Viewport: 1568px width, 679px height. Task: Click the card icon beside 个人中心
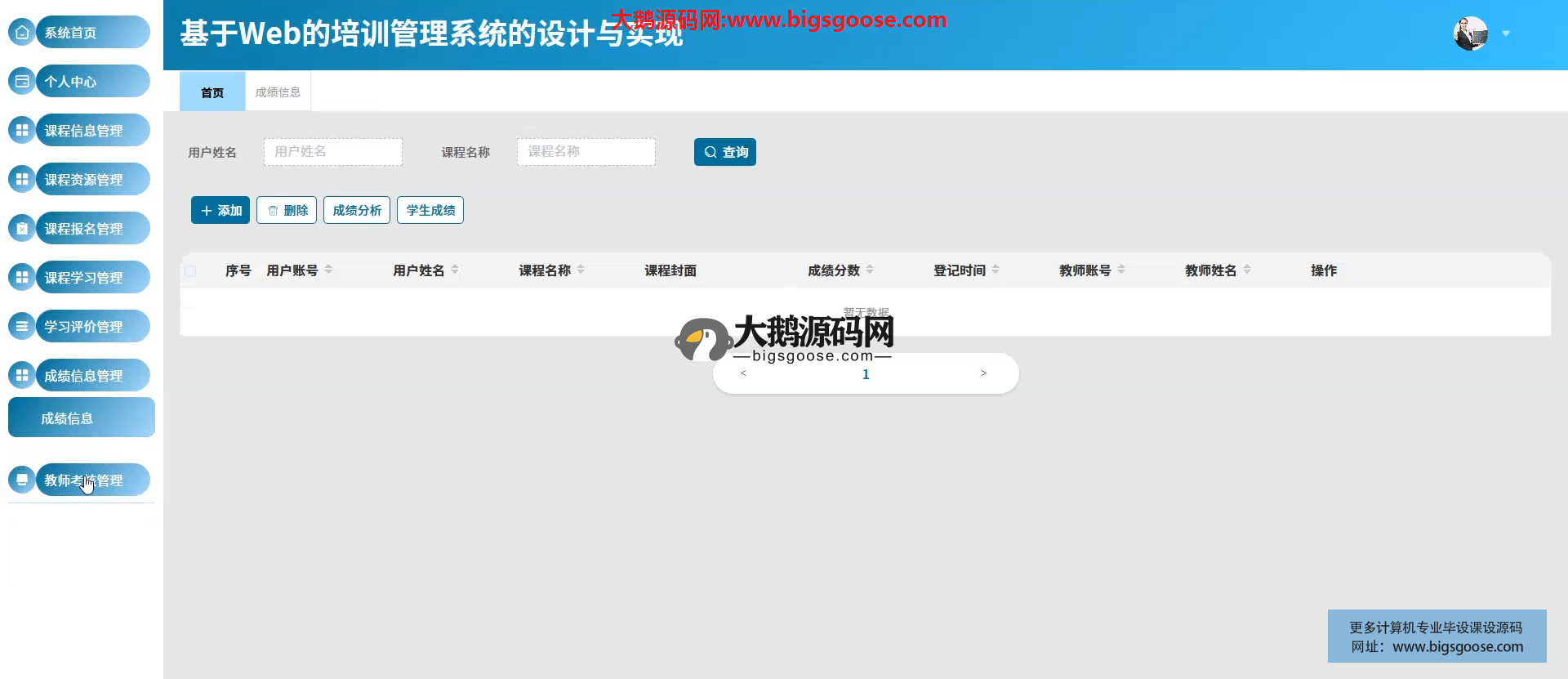click(x=22, y=82)
